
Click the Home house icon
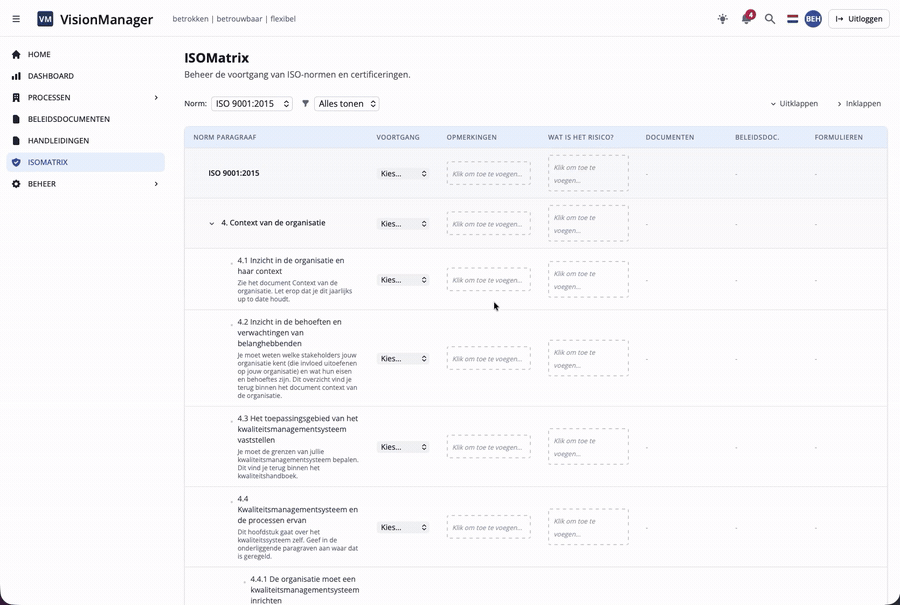point(16,55)
